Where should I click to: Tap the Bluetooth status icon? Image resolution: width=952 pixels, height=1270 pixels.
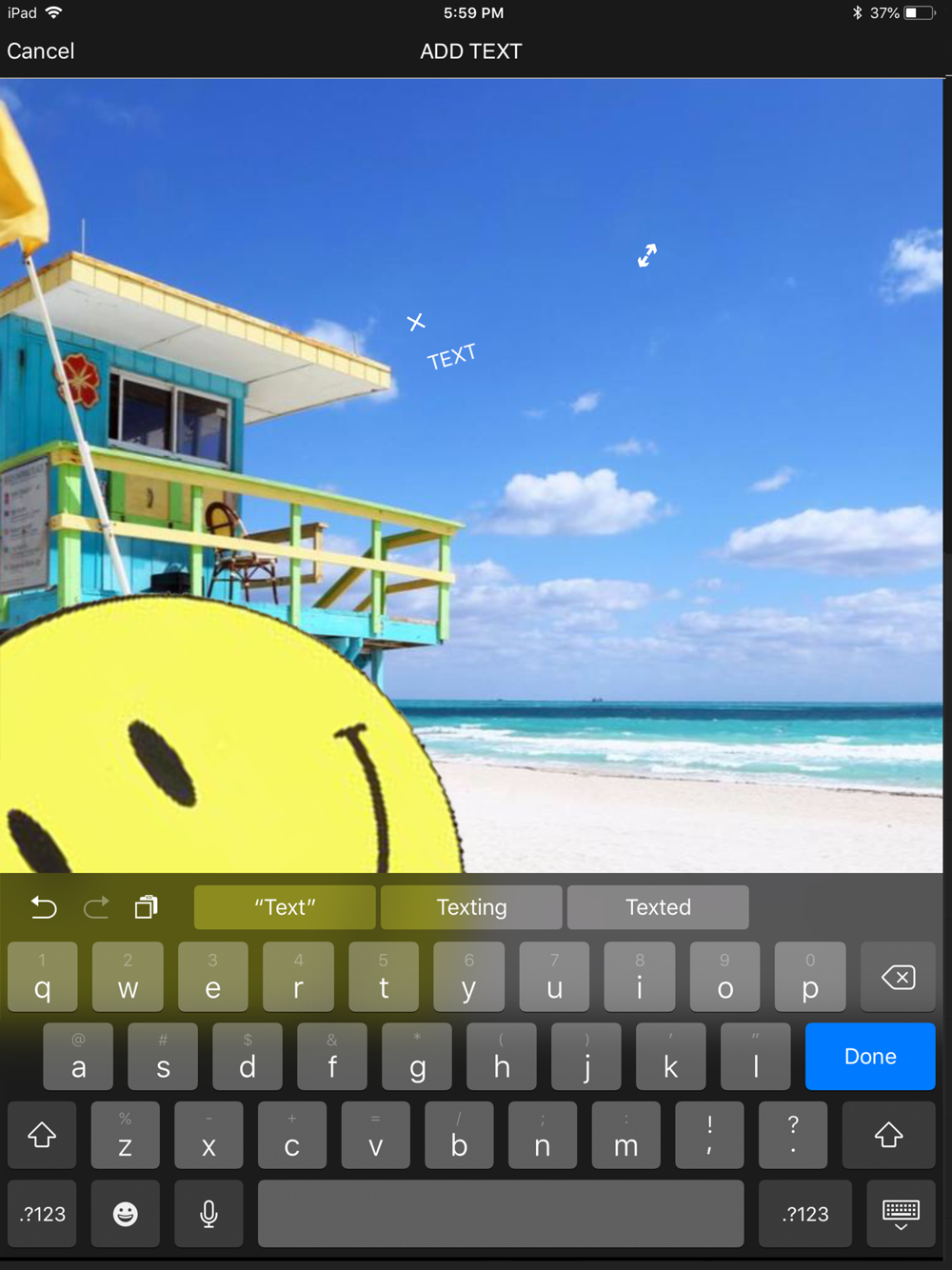(x=857, y=12)
